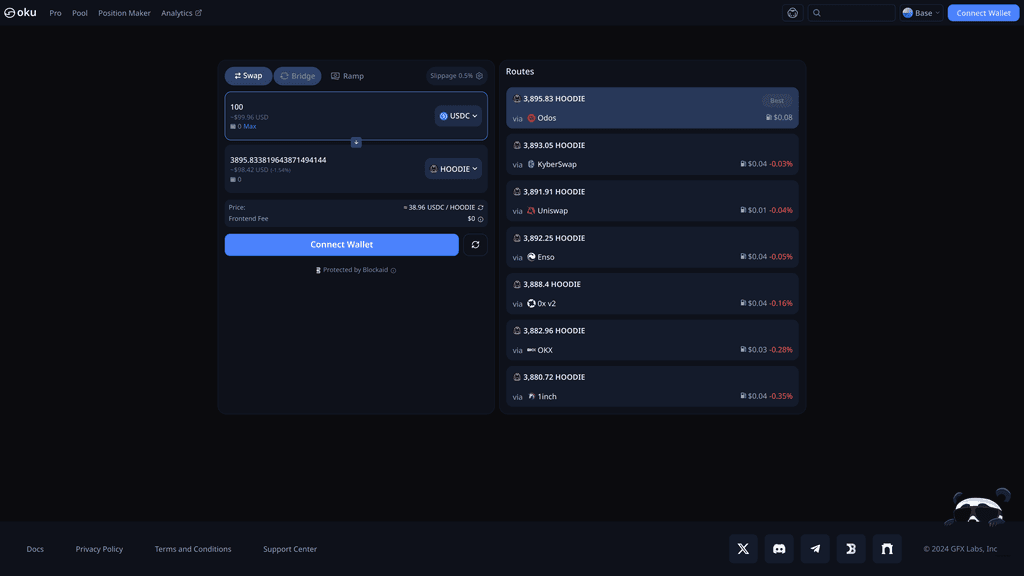Click the 0x v2 logo icon
This screenshot has width=1024, height=576.
(x=531, y=304)
